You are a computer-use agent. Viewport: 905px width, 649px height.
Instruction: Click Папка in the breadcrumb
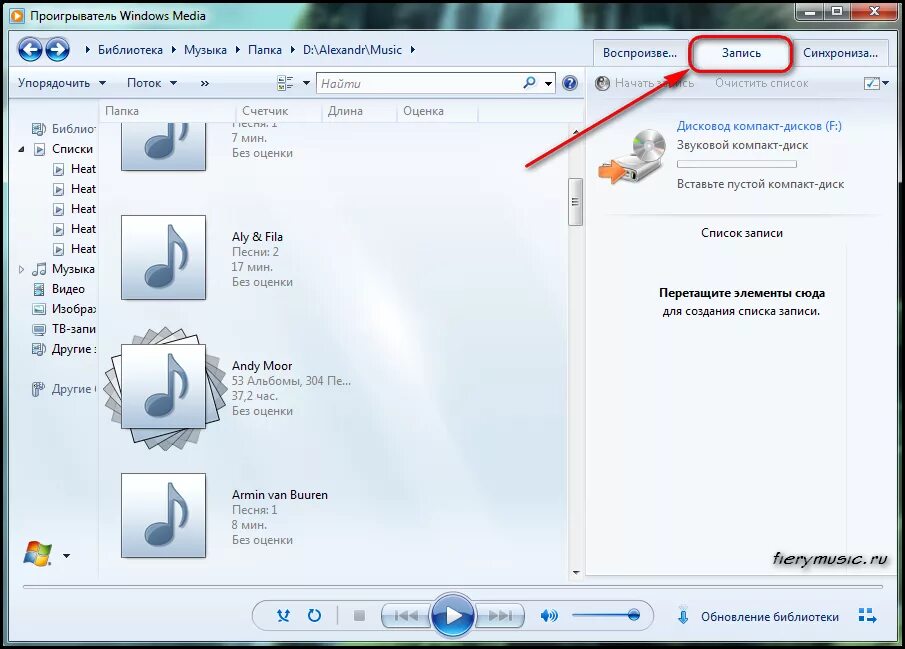click(265, 50)
